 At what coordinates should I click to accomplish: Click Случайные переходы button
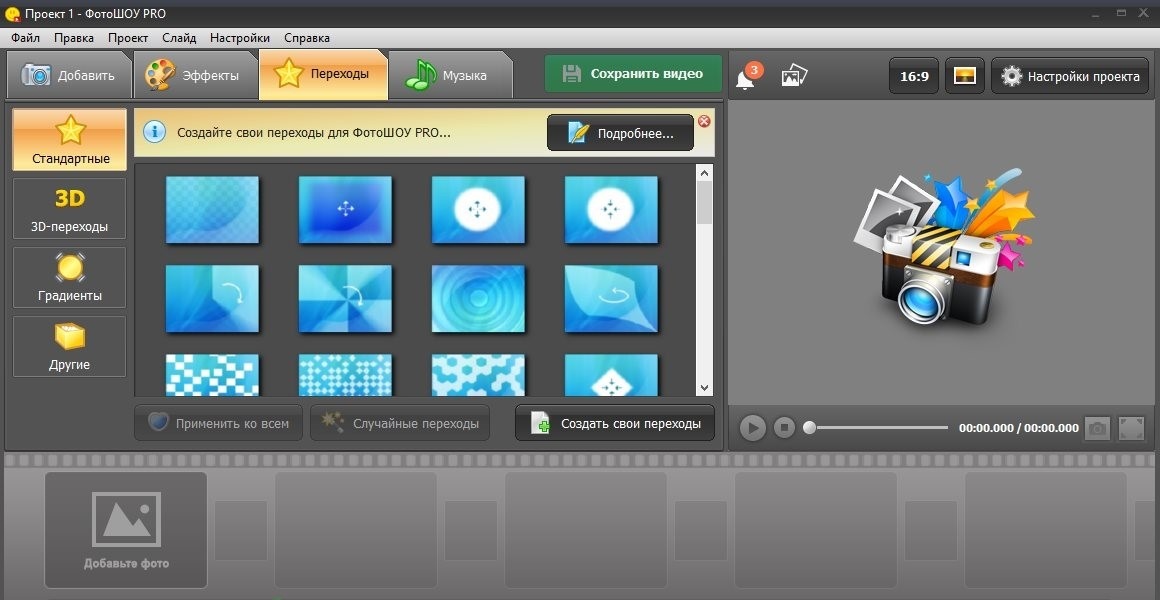pos(399,423)
